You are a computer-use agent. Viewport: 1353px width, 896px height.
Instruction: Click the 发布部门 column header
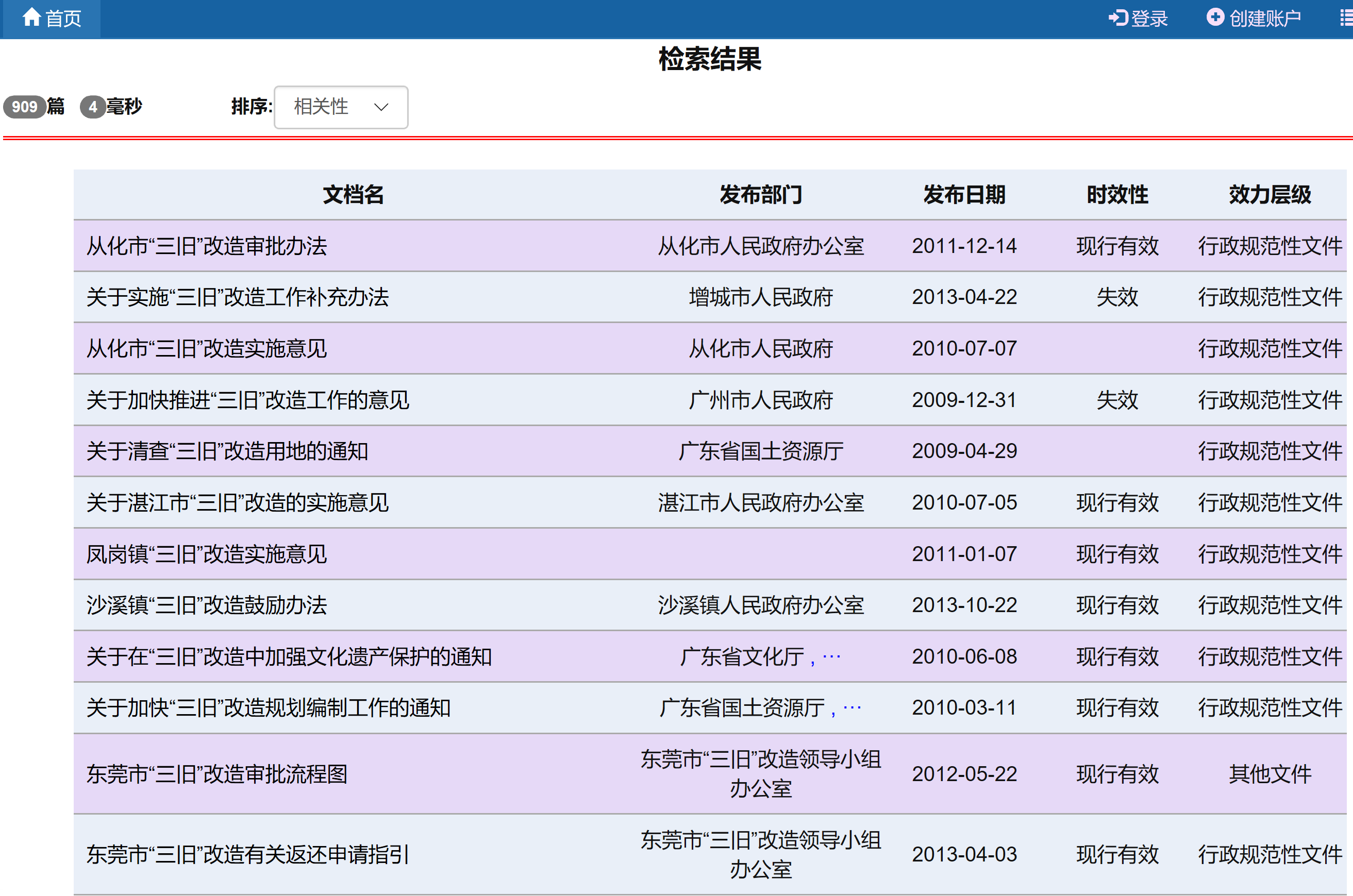tap(761, 195)
